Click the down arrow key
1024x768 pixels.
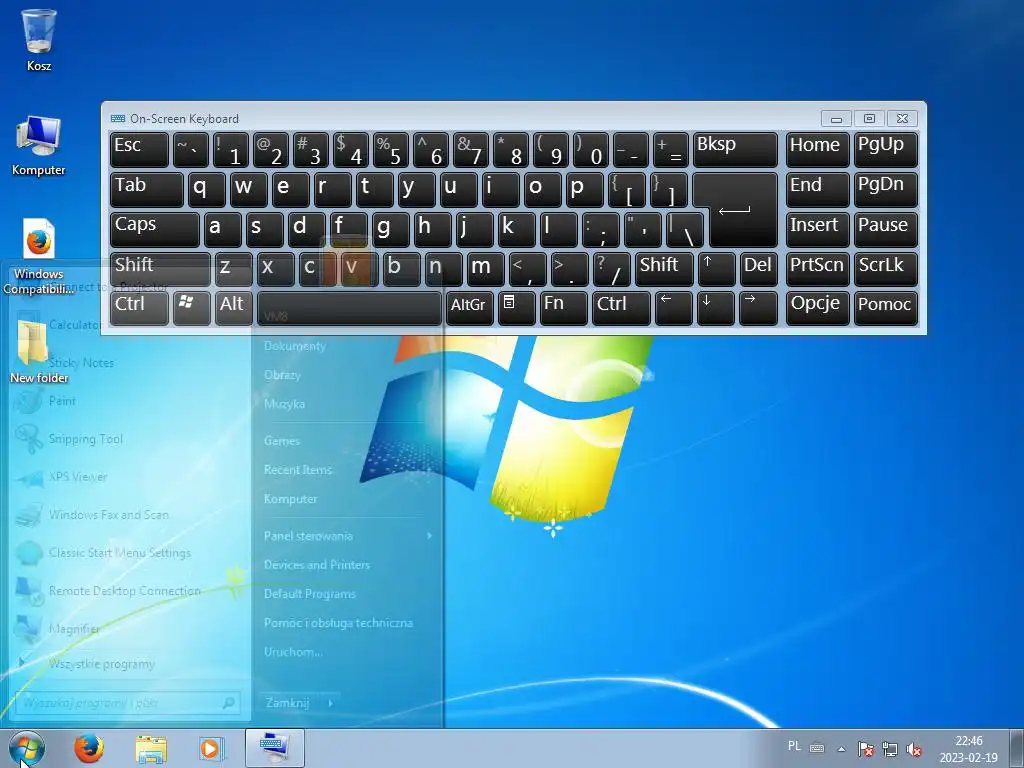tap(715, 308)
